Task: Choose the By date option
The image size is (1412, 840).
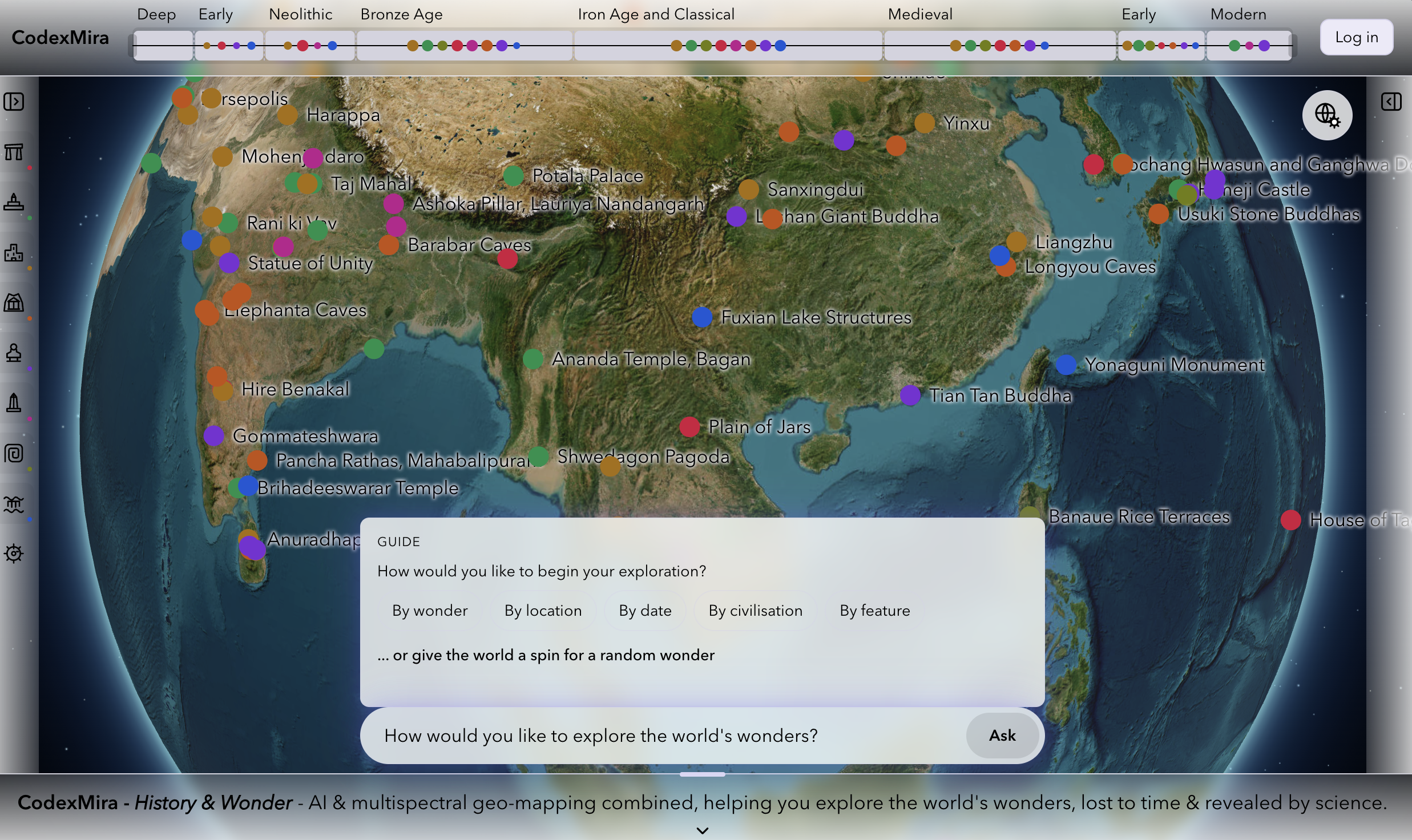Action: click(x=645, y=611)
